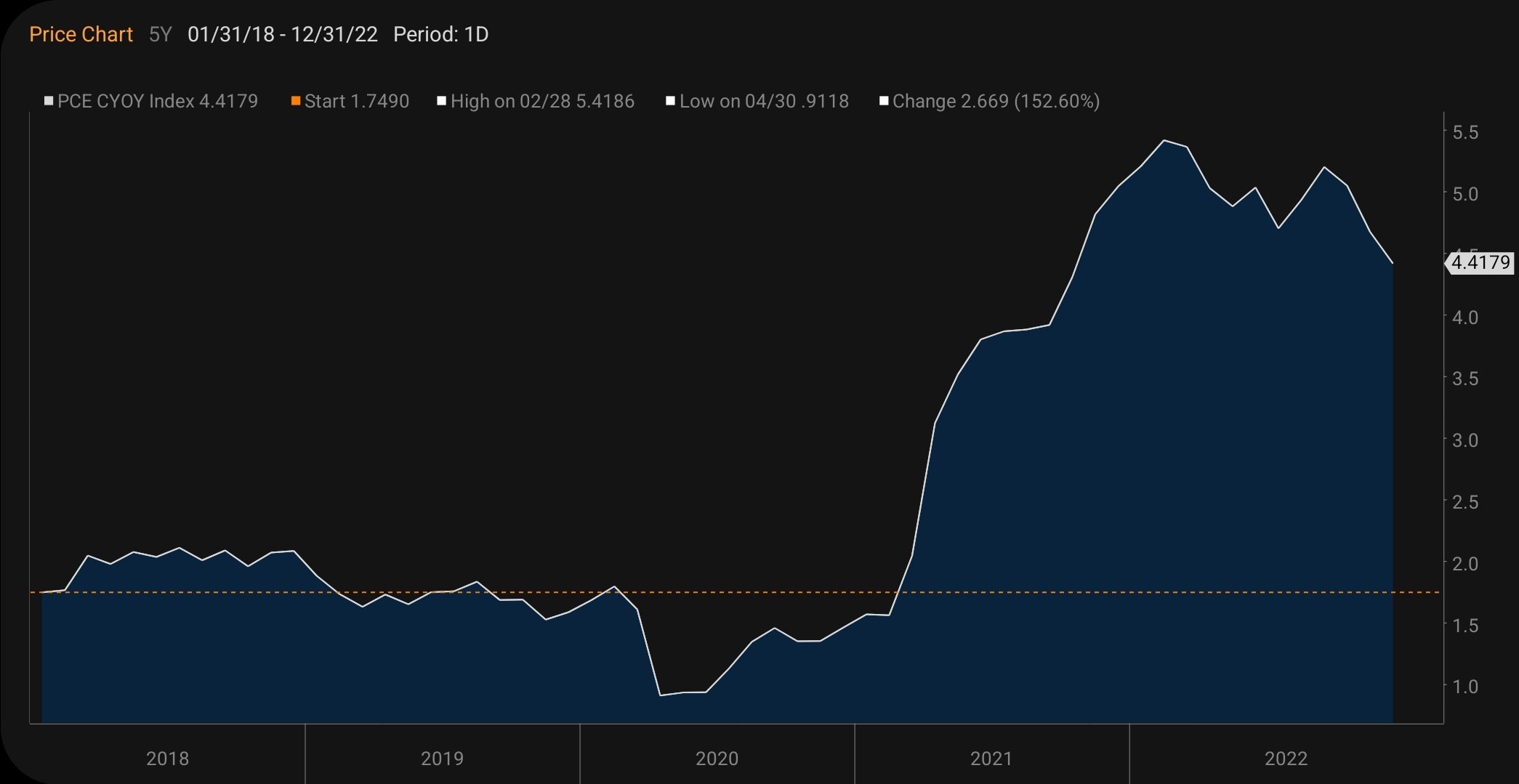The image size is (1519, 784).
Task: Open the 5Y timeframe selector
Action: (x=159, y=33)
